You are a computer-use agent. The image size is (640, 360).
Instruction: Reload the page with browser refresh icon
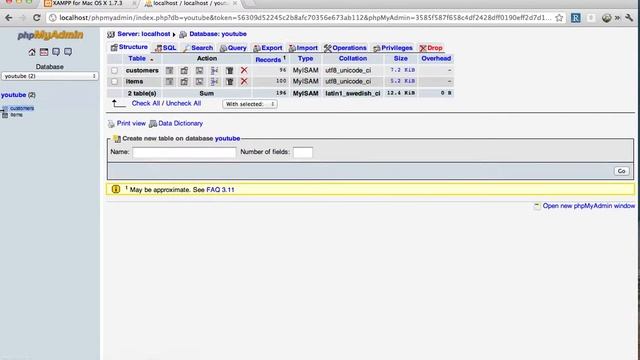37,18
